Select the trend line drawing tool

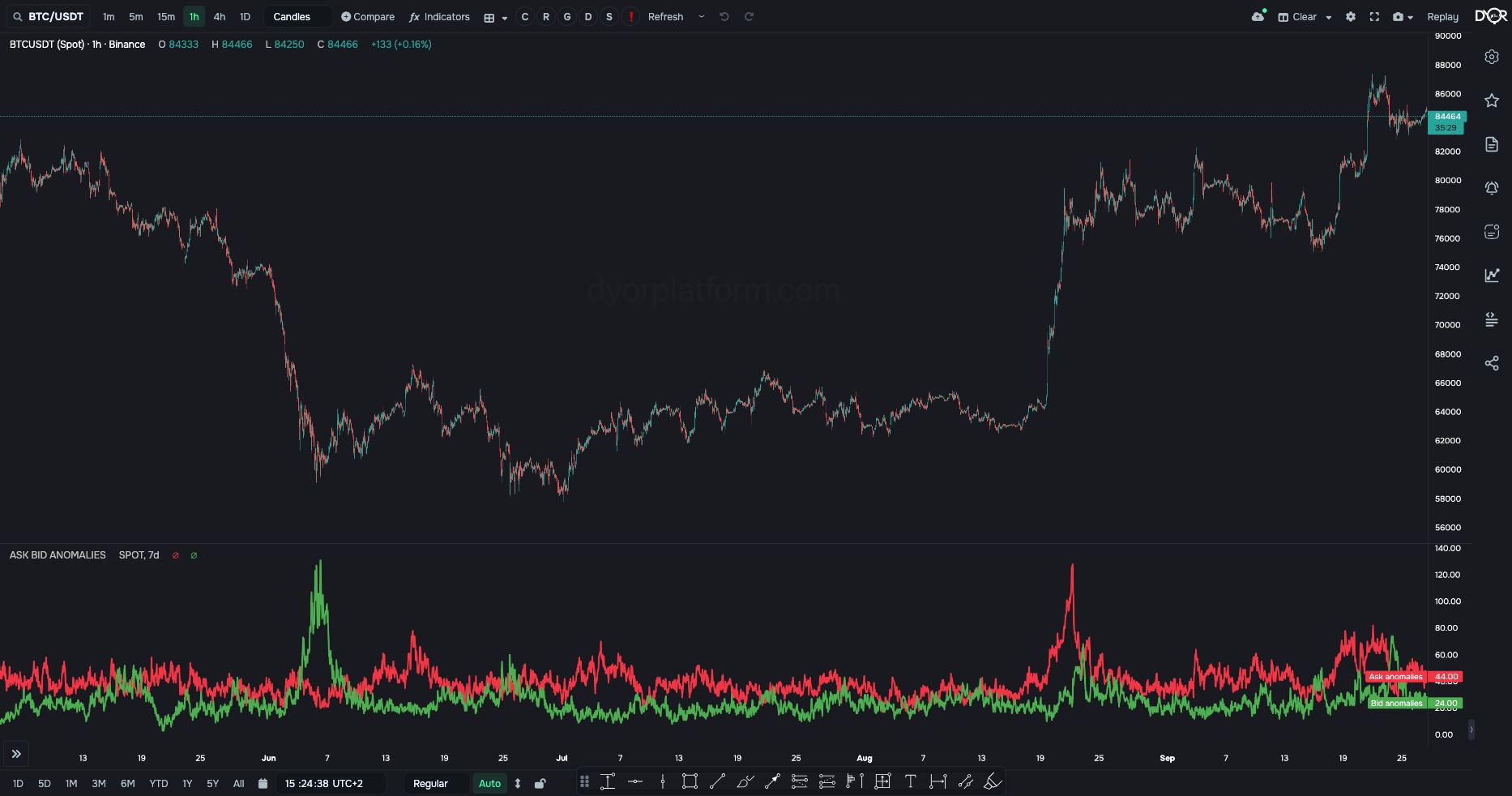coord(717,781)
